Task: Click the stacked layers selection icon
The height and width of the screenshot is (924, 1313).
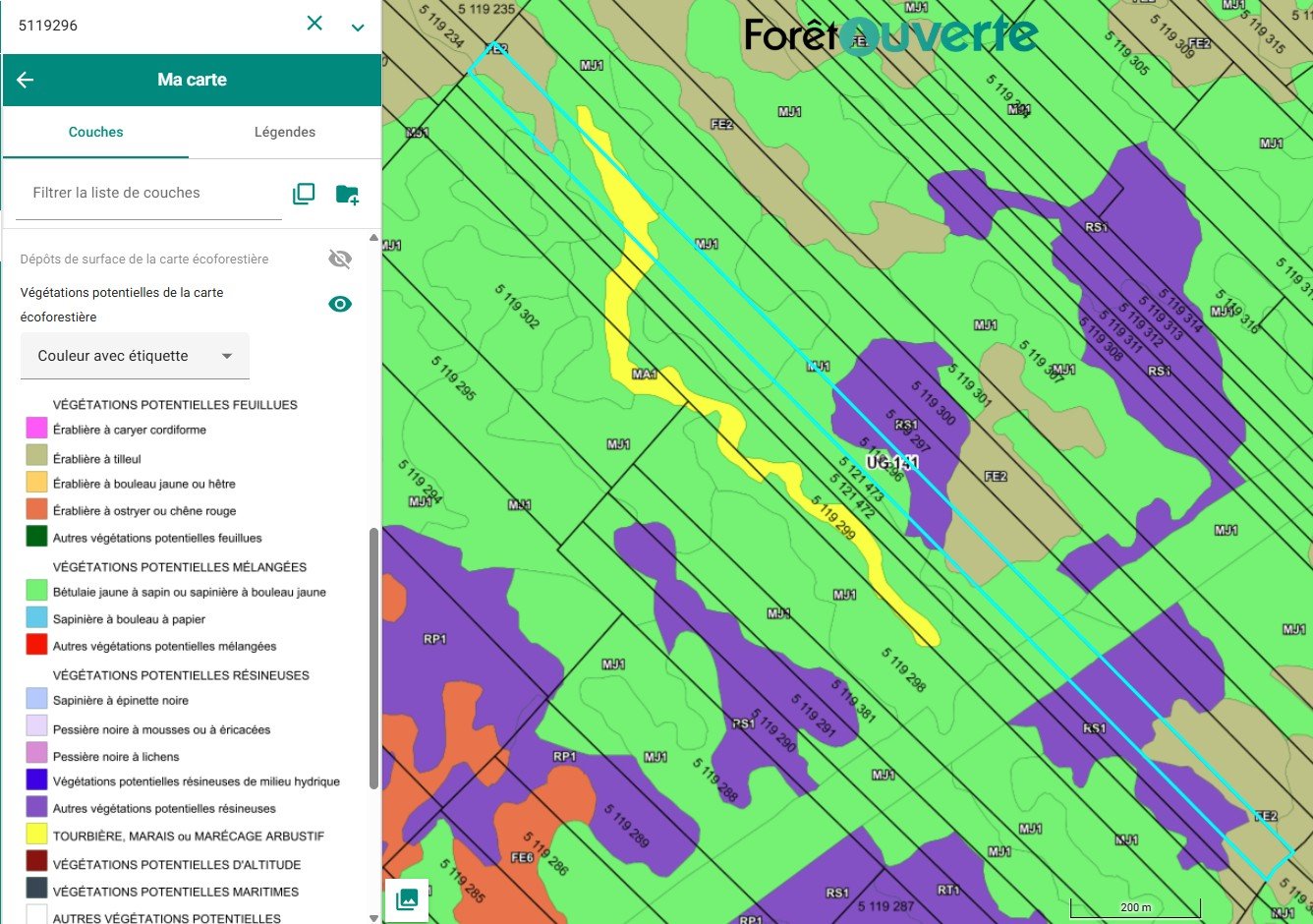Action: click(x=304, y=194)
